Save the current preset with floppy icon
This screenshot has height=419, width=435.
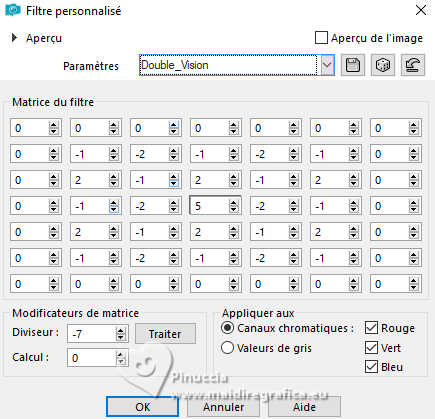[x=353, y=65]
